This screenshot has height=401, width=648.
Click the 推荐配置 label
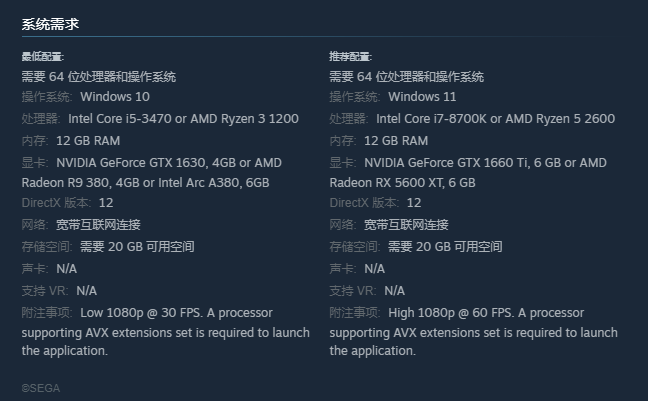click(x=350, y=57)
